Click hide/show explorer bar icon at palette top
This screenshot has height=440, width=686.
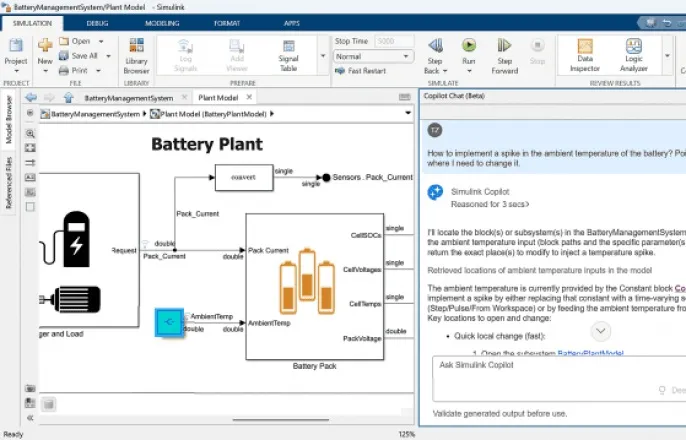30,113
